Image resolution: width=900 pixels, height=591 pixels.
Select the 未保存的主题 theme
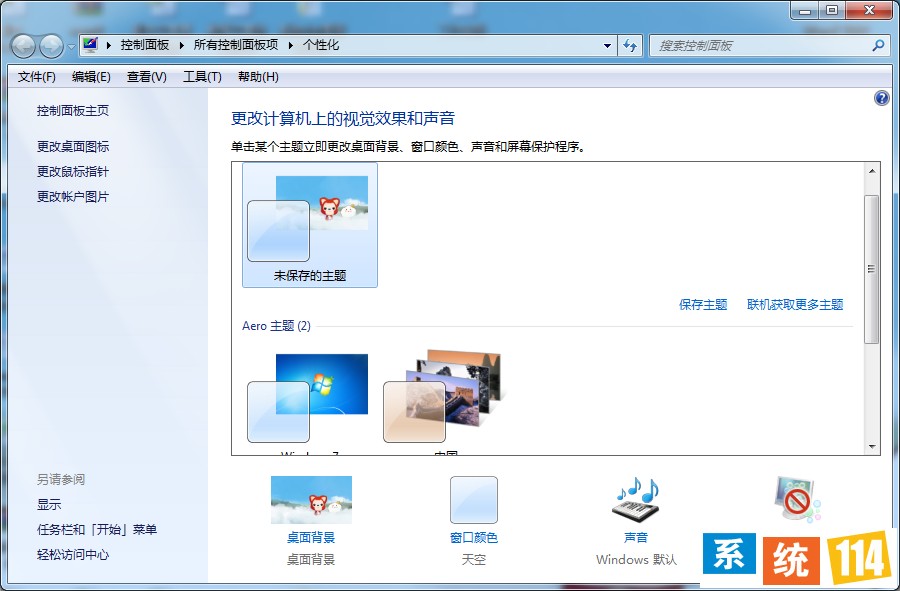tap(309, 225)
